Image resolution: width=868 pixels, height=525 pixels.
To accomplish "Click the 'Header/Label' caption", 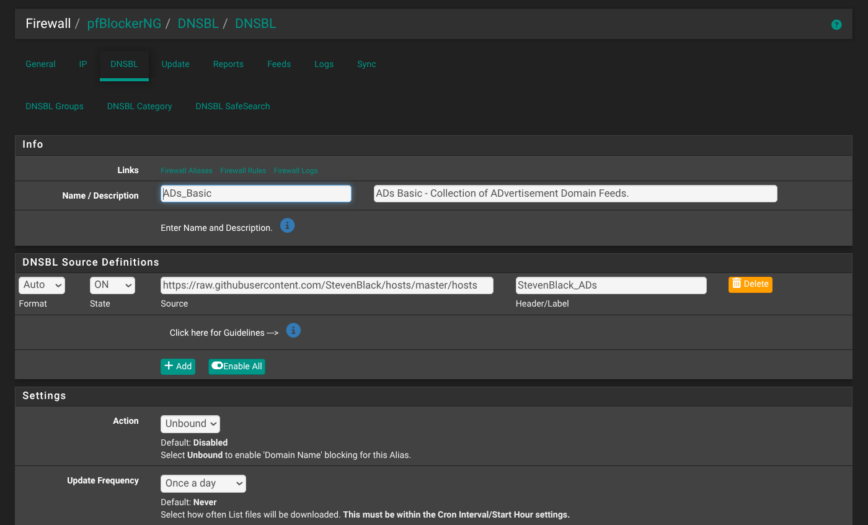I will (542, 303).
